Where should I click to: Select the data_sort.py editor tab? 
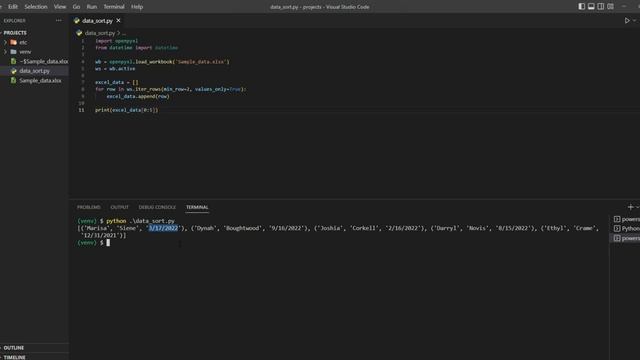point(97,20)
